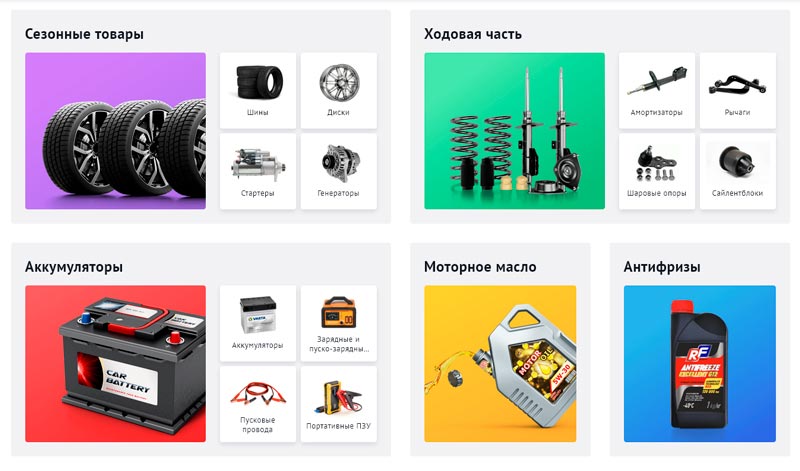Open the Шины tire category tile

coord(258,90)
